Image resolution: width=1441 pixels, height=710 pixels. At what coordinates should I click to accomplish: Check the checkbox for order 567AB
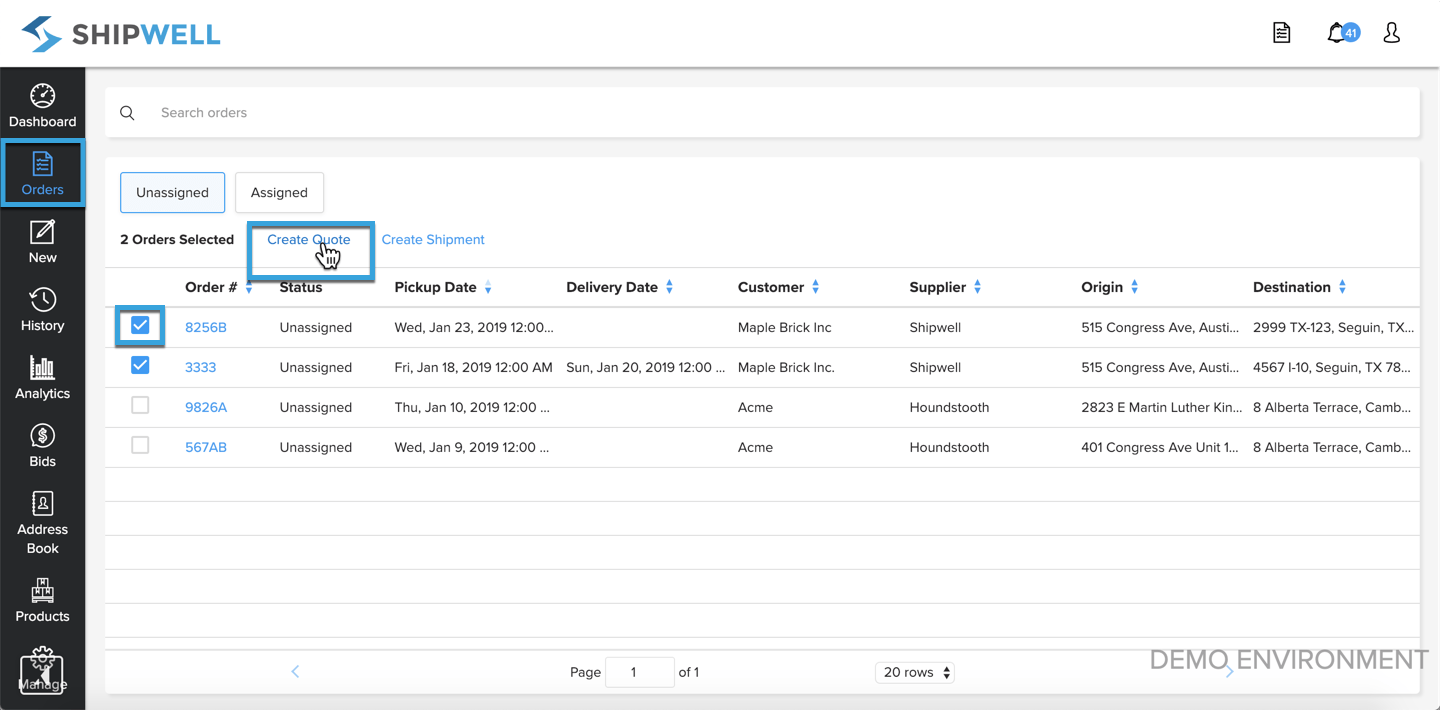pyautogui.click(x=140, y=445)
